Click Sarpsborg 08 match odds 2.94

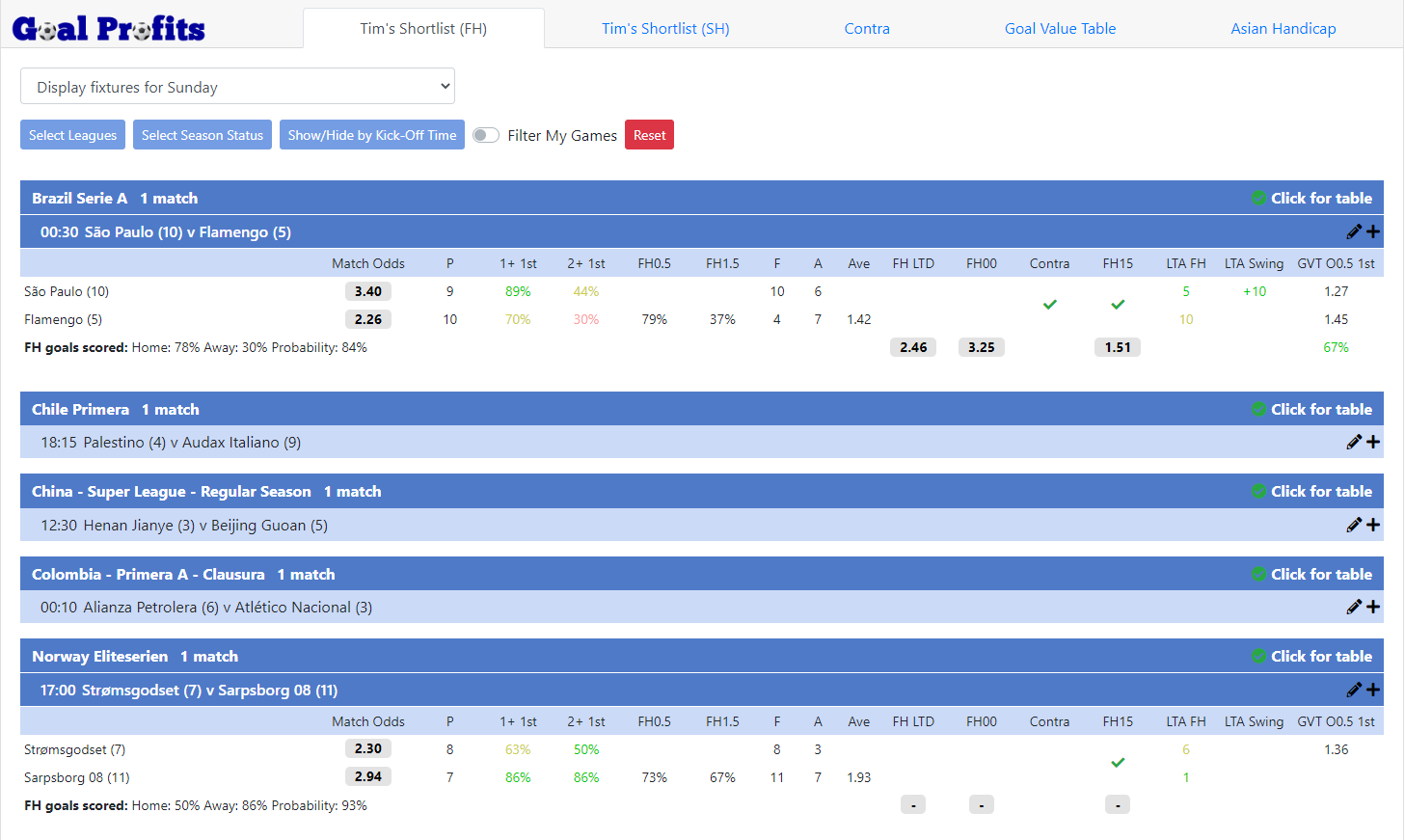(368, 776)
